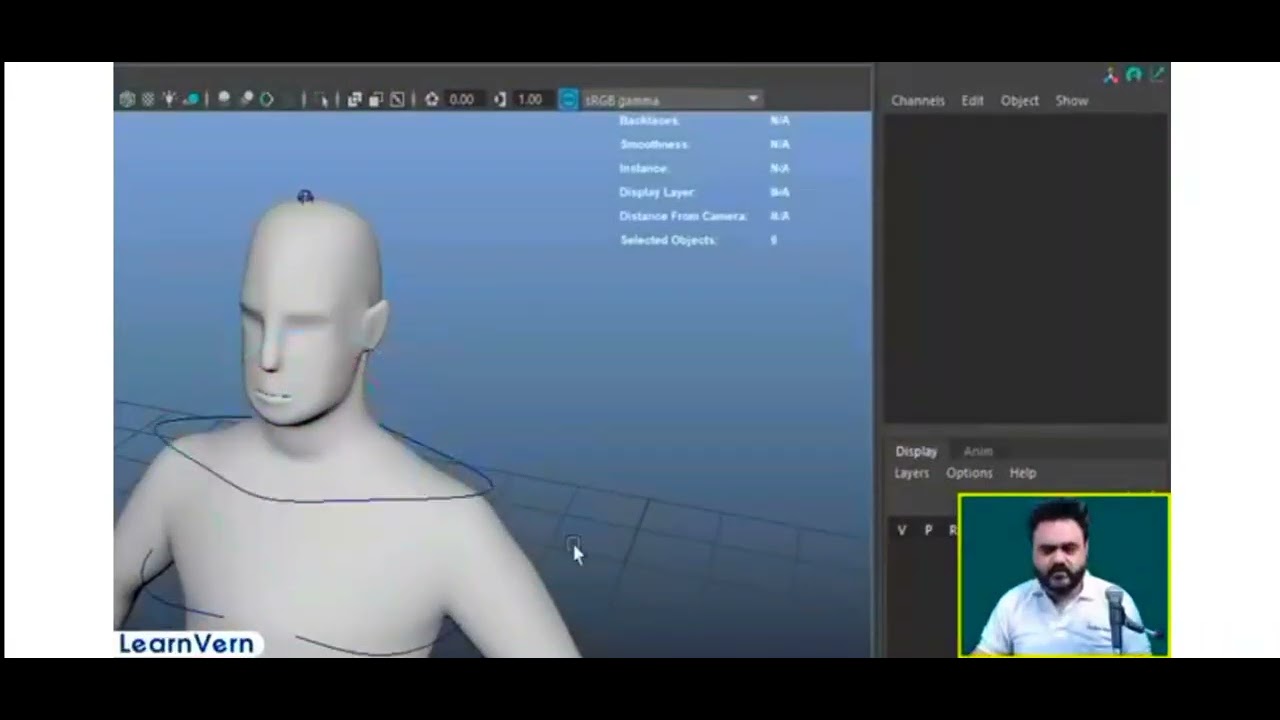Image resolution: width=1280 pixels, height=720 pixels.
Task: Click the green pencil icon at top right
Action: pos(1158,75)
